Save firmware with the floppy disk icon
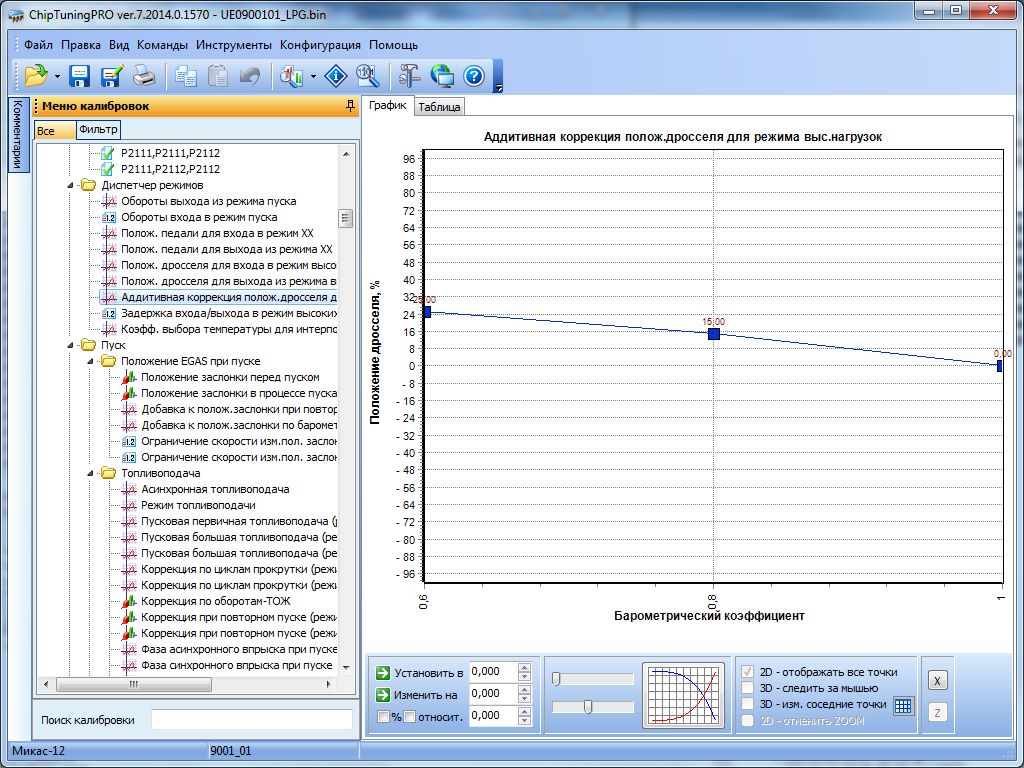This screenshot has width=1024, height=768. click(x=80, y=75)
